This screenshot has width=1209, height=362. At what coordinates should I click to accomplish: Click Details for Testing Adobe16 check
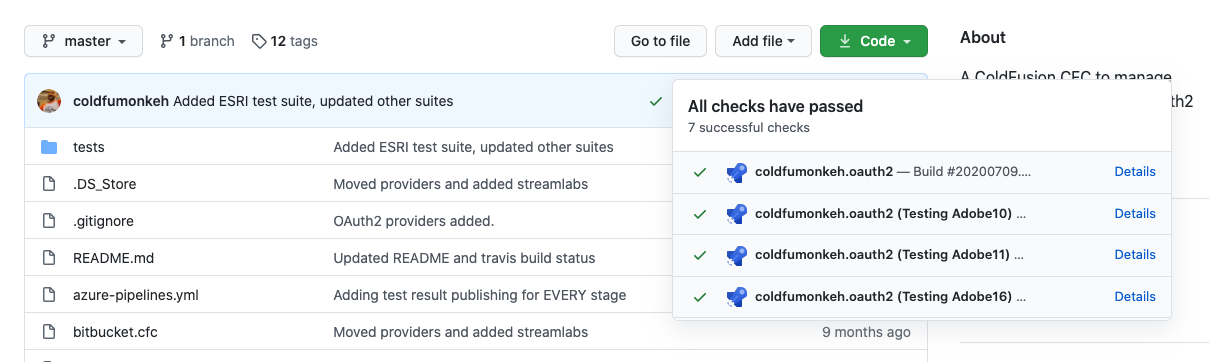coord(1135,296)
